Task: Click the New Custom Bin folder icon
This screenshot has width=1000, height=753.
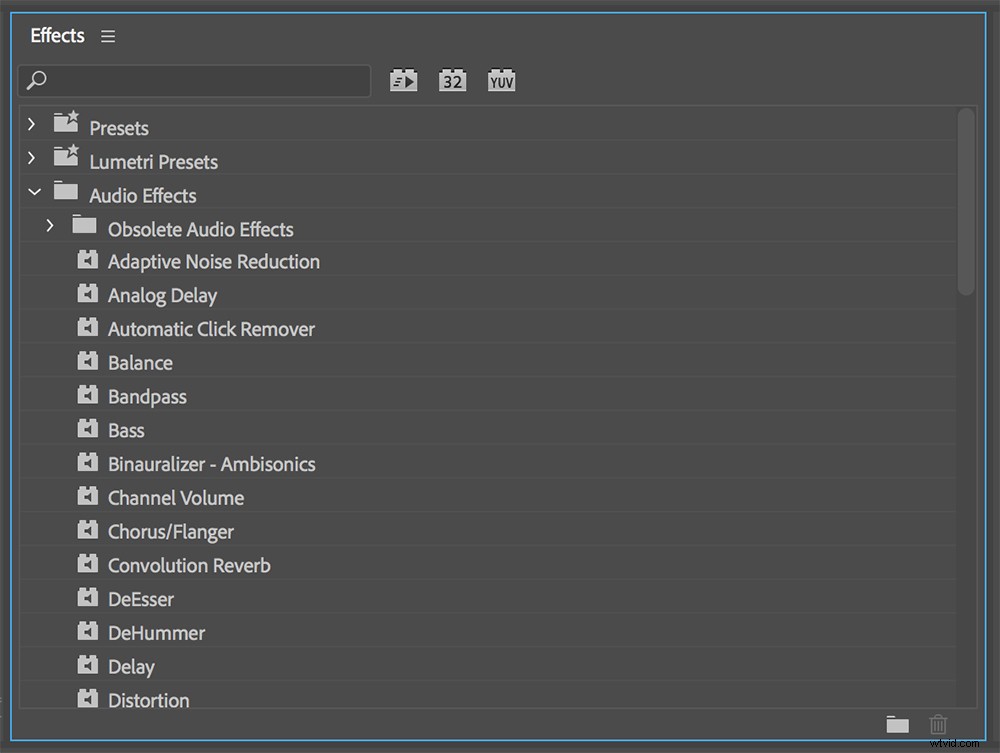Action: (897, 725)
